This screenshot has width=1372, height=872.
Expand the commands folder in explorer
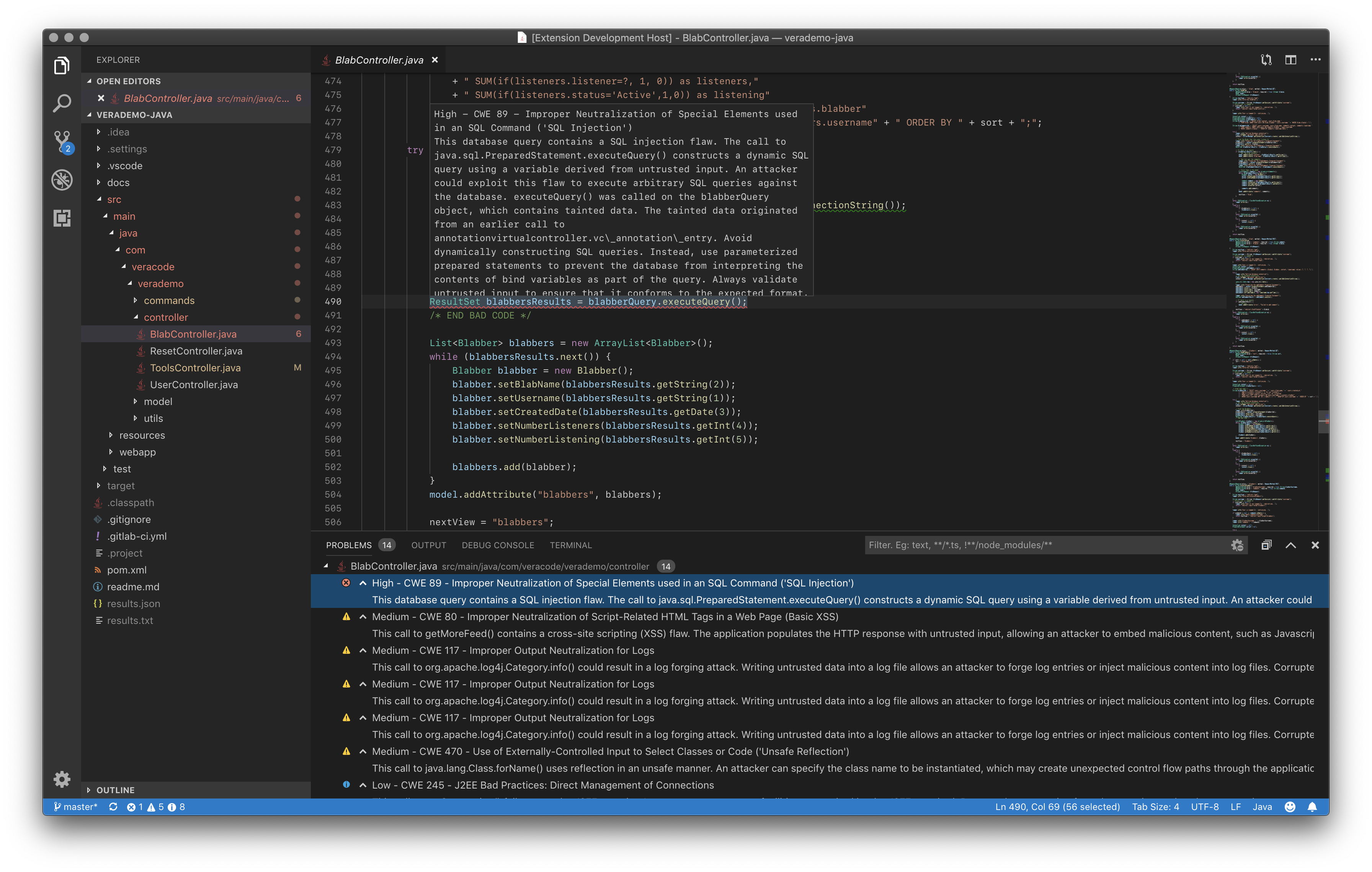coord(169,300)
